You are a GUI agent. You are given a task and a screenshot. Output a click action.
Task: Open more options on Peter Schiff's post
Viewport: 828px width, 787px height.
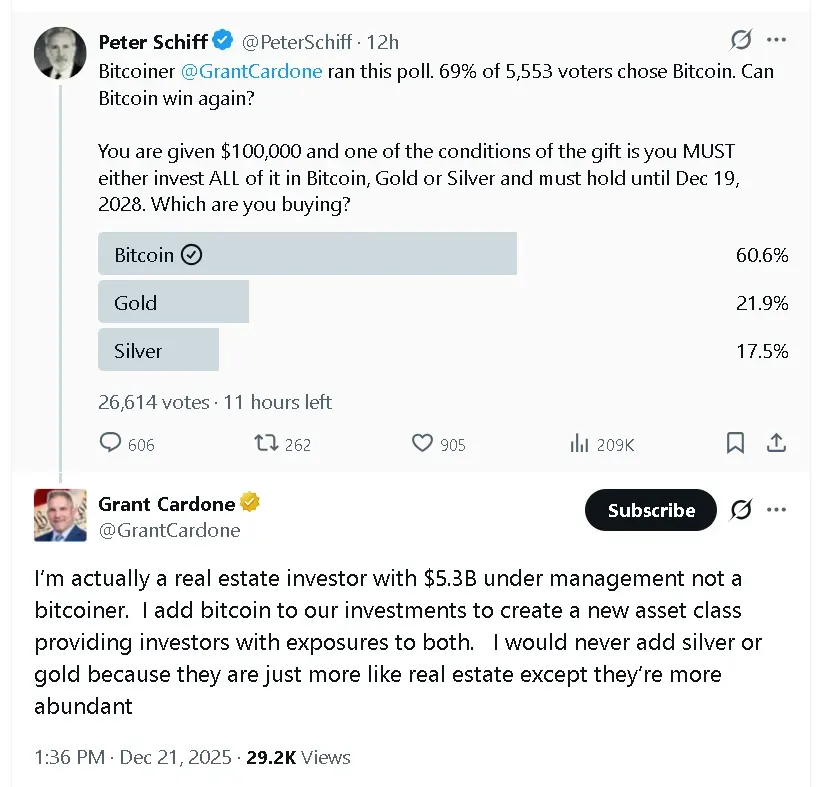(x=776, y=41)
